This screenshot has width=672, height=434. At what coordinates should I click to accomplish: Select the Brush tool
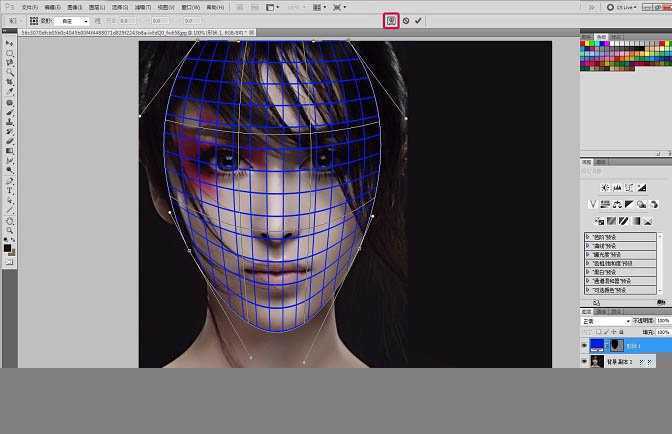point(9,112)
